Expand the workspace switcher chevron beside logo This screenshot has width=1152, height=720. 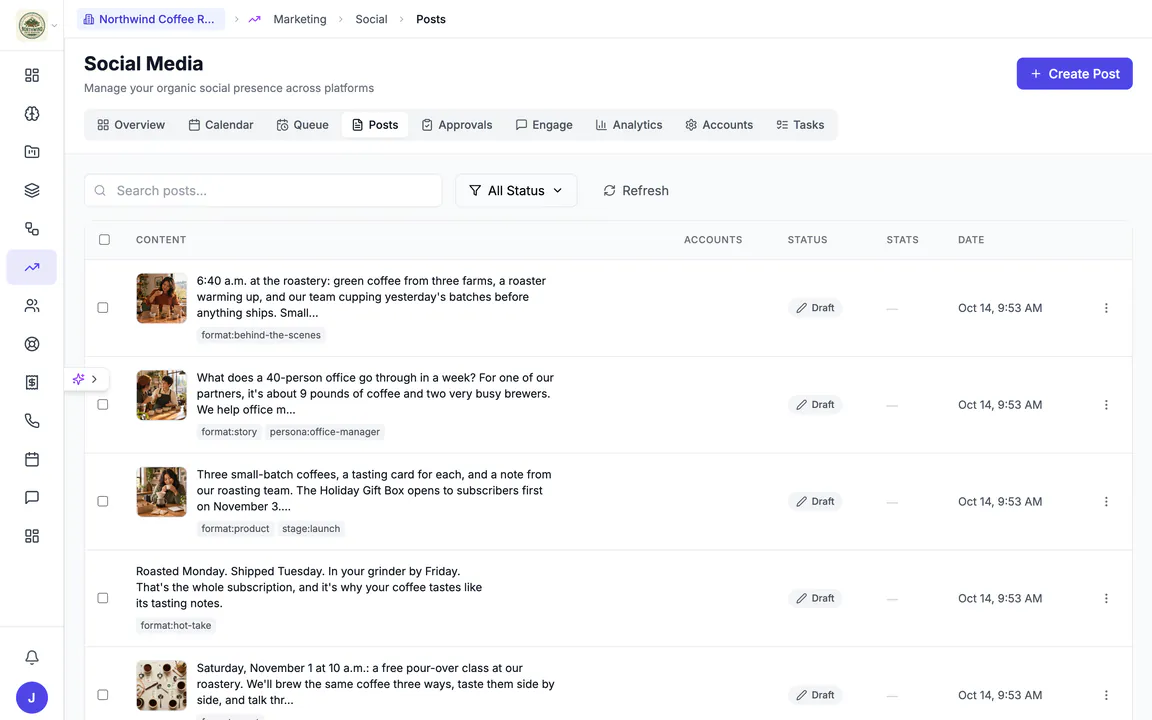click(54, 26)
